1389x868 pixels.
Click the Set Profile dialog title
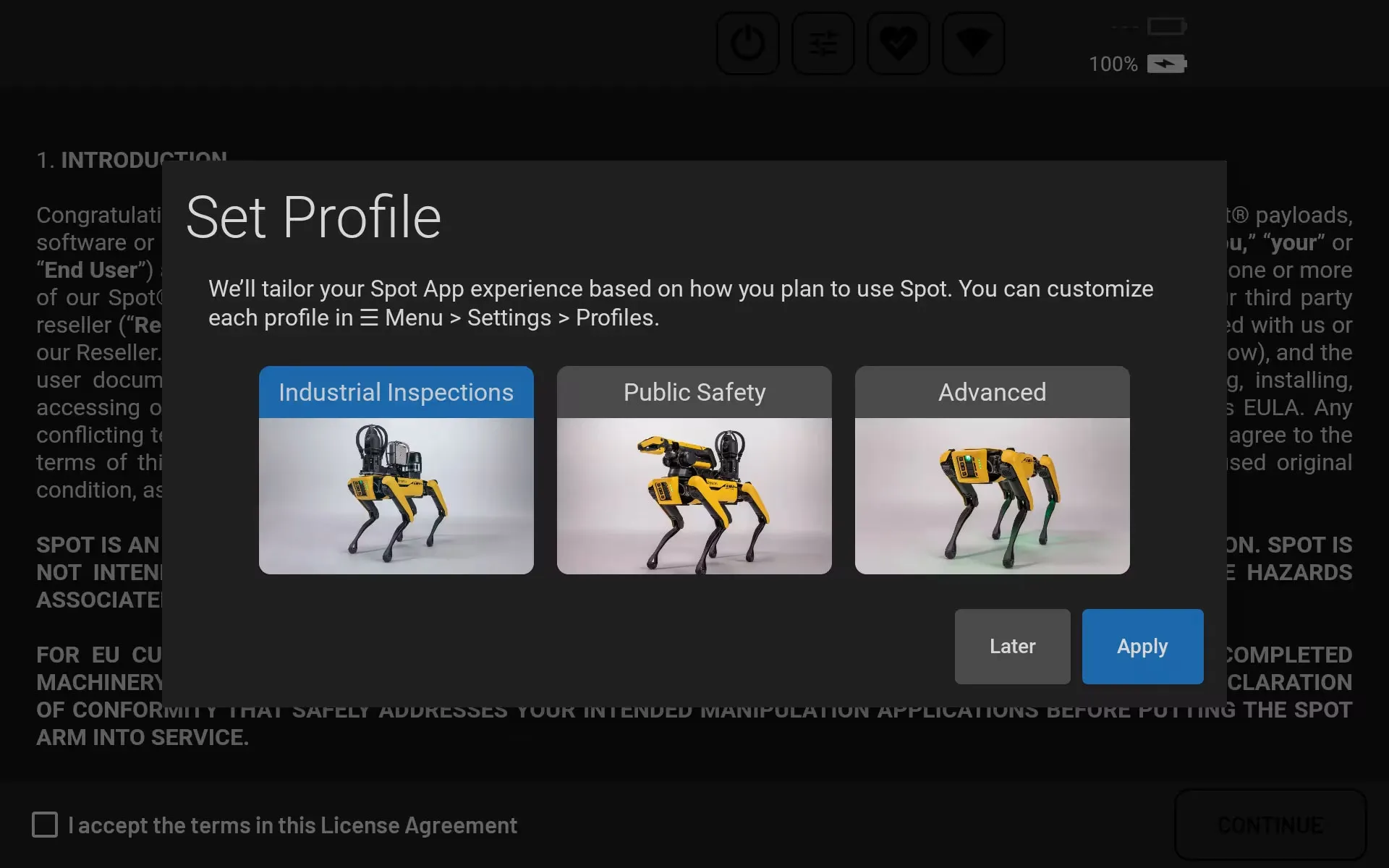(x=314, y=217)
